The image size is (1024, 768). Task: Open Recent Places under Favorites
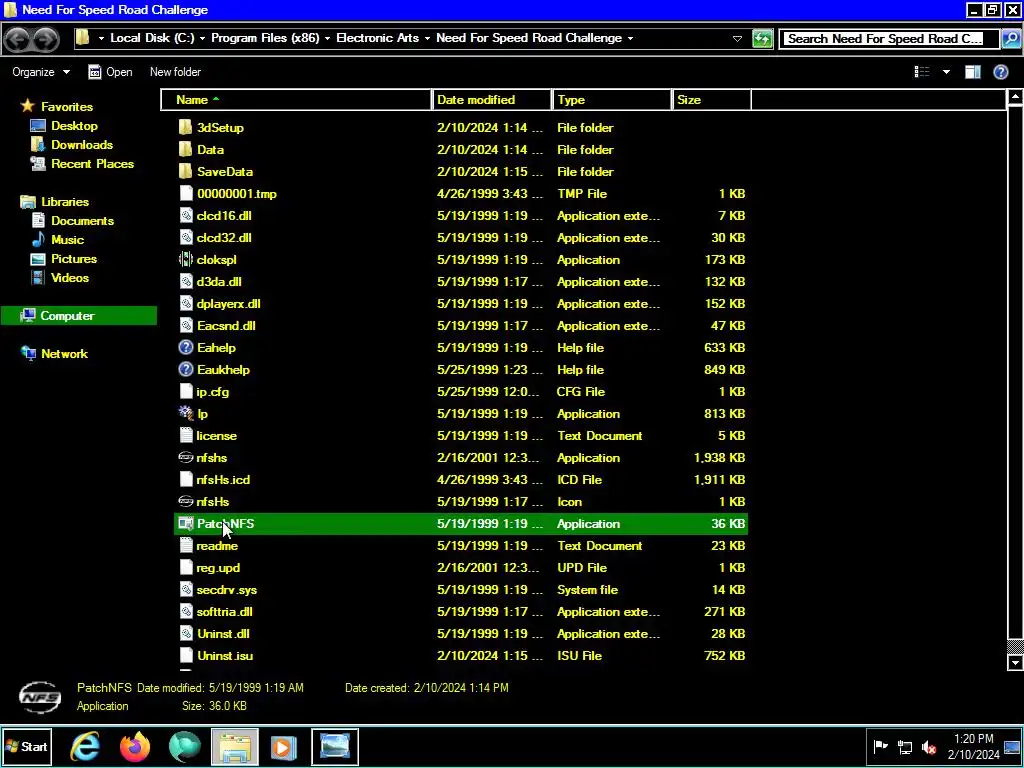coord(92,164)
